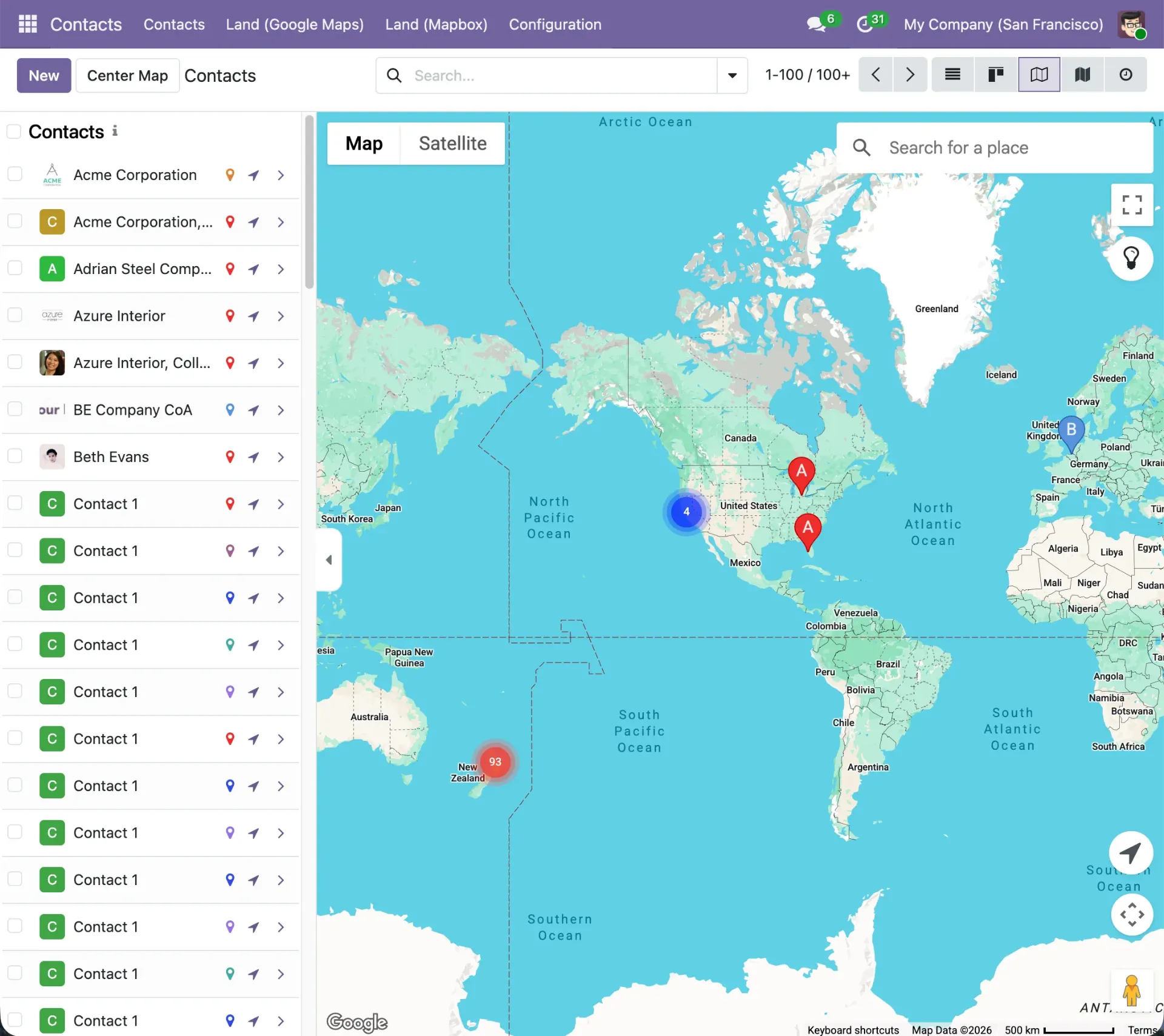Open My Company (San Francisco) switcher

(1003, 24)
